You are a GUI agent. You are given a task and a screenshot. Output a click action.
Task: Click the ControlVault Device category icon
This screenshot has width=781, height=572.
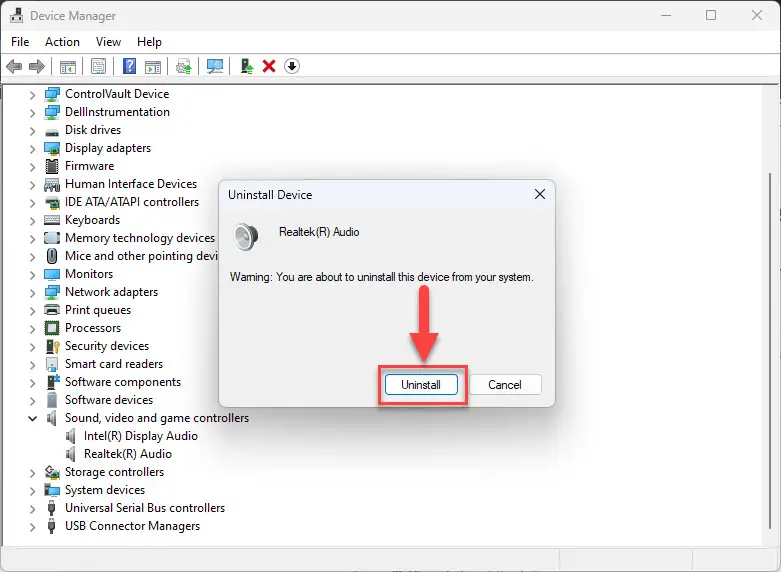pyautogui.click(x=52, y=94)
